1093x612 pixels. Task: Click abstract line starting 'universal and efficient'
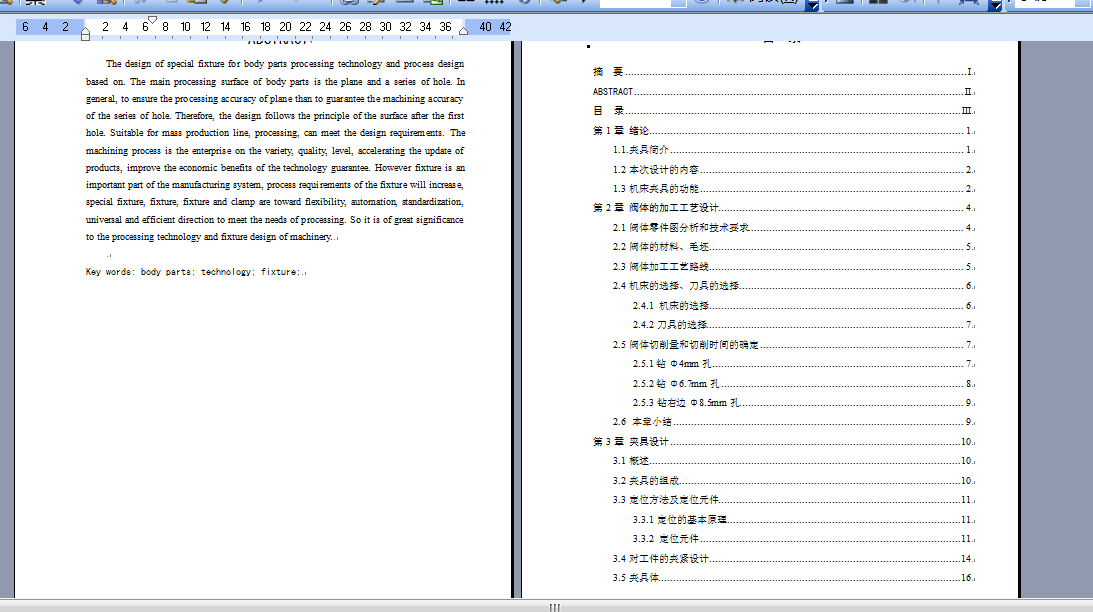(x=275, y=220)
